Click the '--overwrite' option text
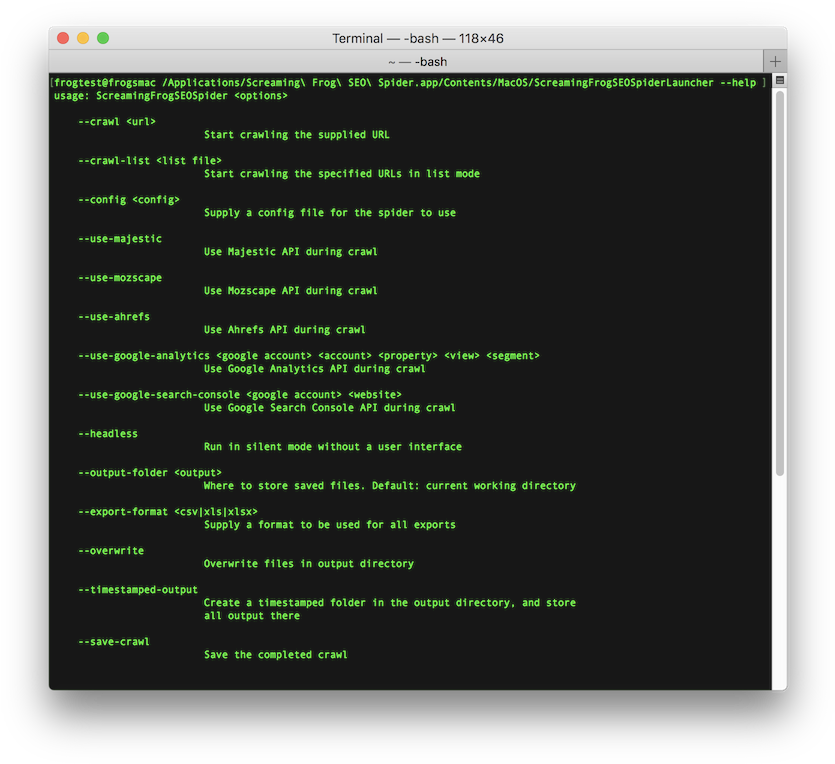This screenshot has width=835, height=764. pos(111,551)
